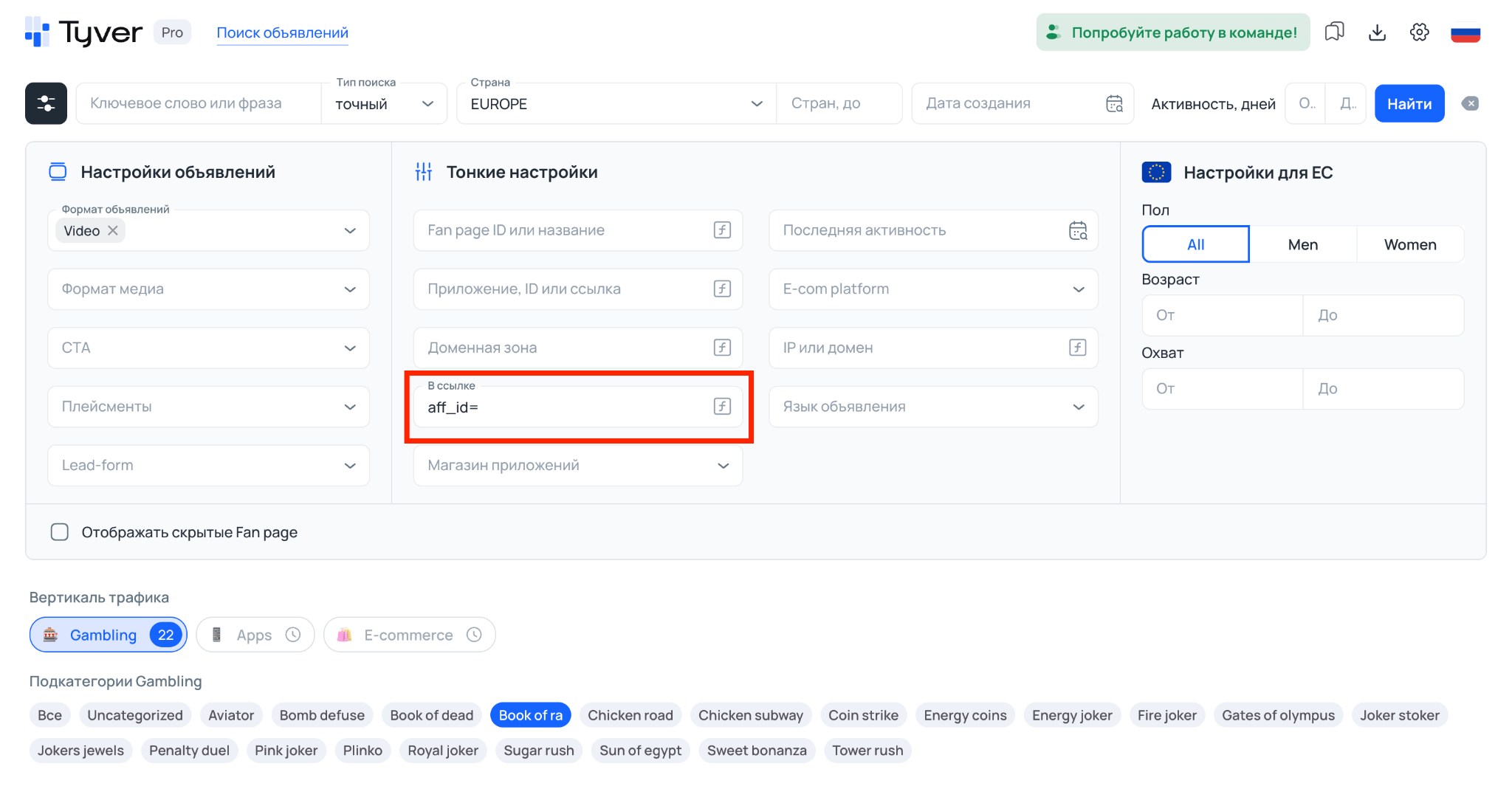1512x786 pixels.
Task: Click the Tyver logo
Action: [83, 32]
